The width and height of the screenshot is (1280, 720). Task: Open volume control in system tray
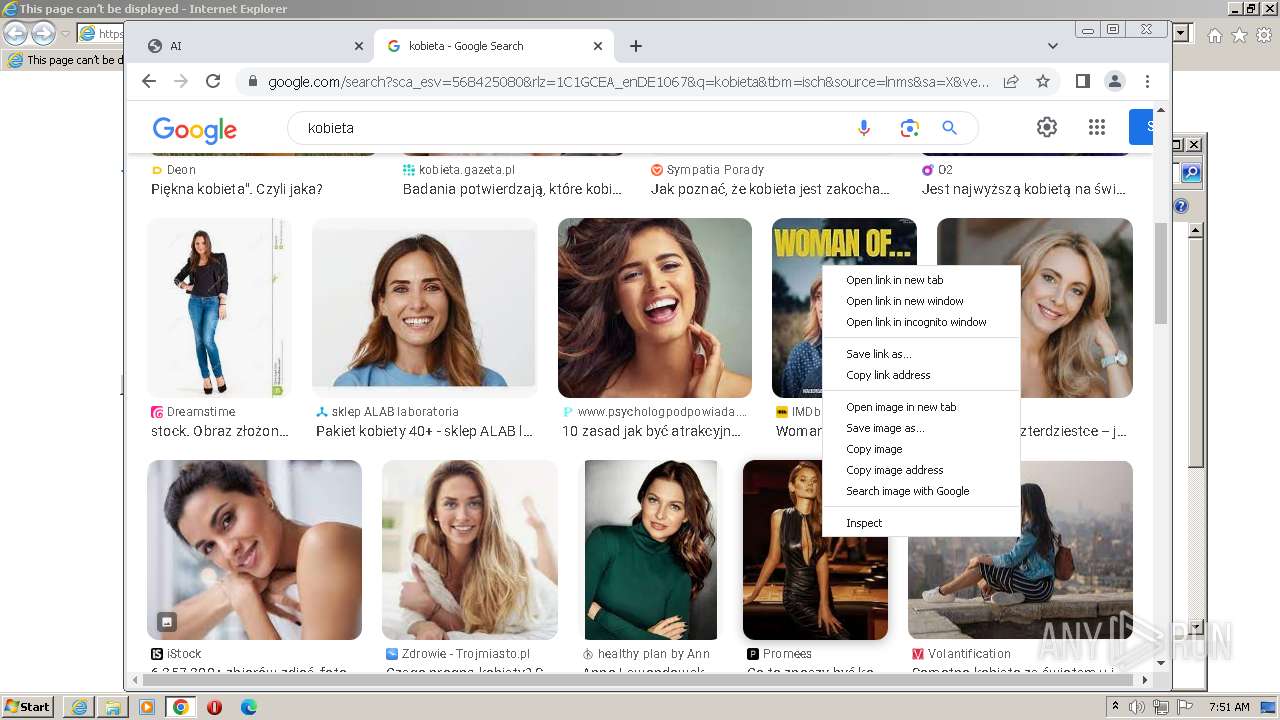tap(1137, 707)
